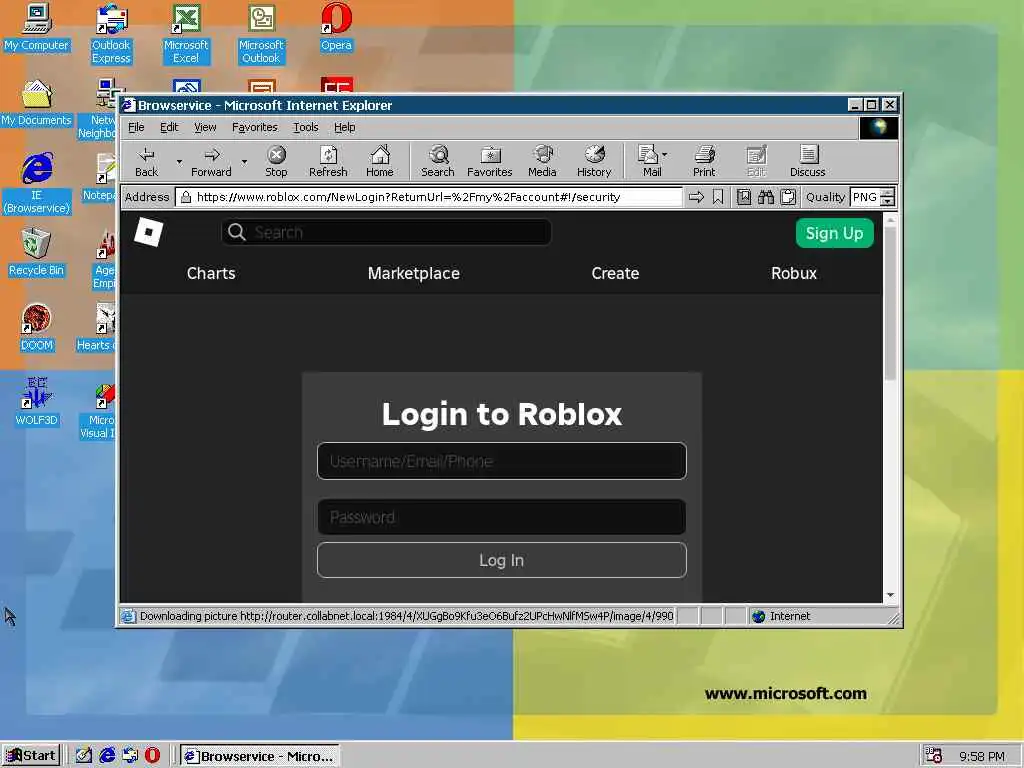Click the Password field
The width and height of the screenshot is (1024, 768).
[x=502, y=517]
